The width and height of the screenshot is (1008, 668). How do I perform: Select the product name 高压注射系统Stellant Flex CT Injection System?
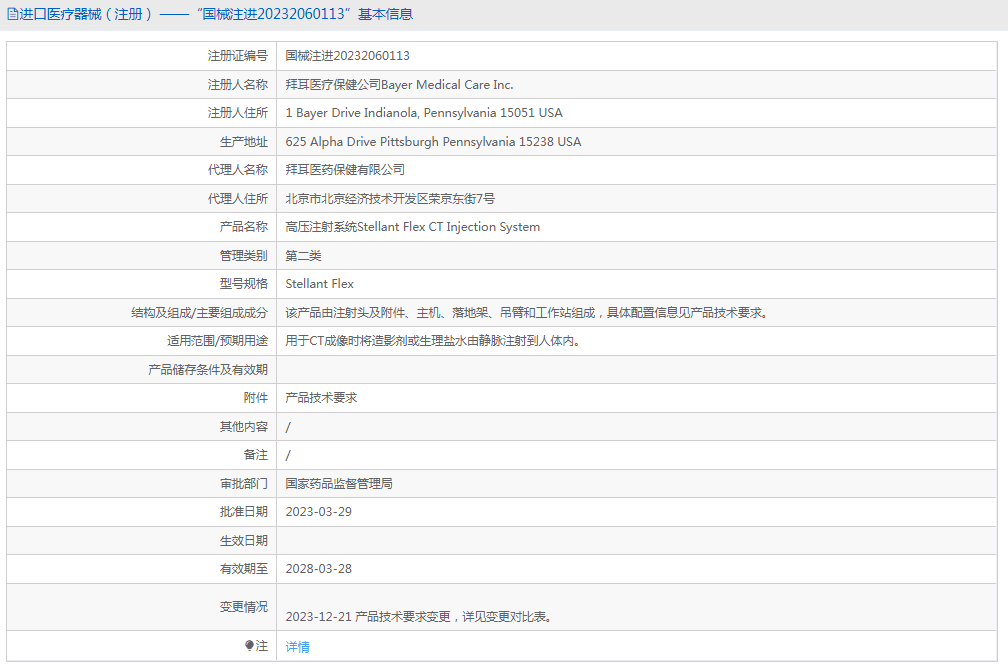(413, 227)
